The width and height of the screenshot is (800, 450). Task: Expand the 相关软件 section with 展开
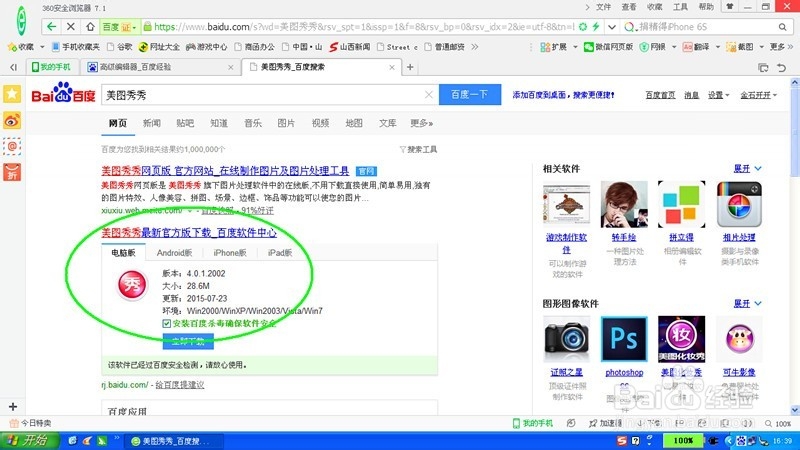click(x=747, y=168)
